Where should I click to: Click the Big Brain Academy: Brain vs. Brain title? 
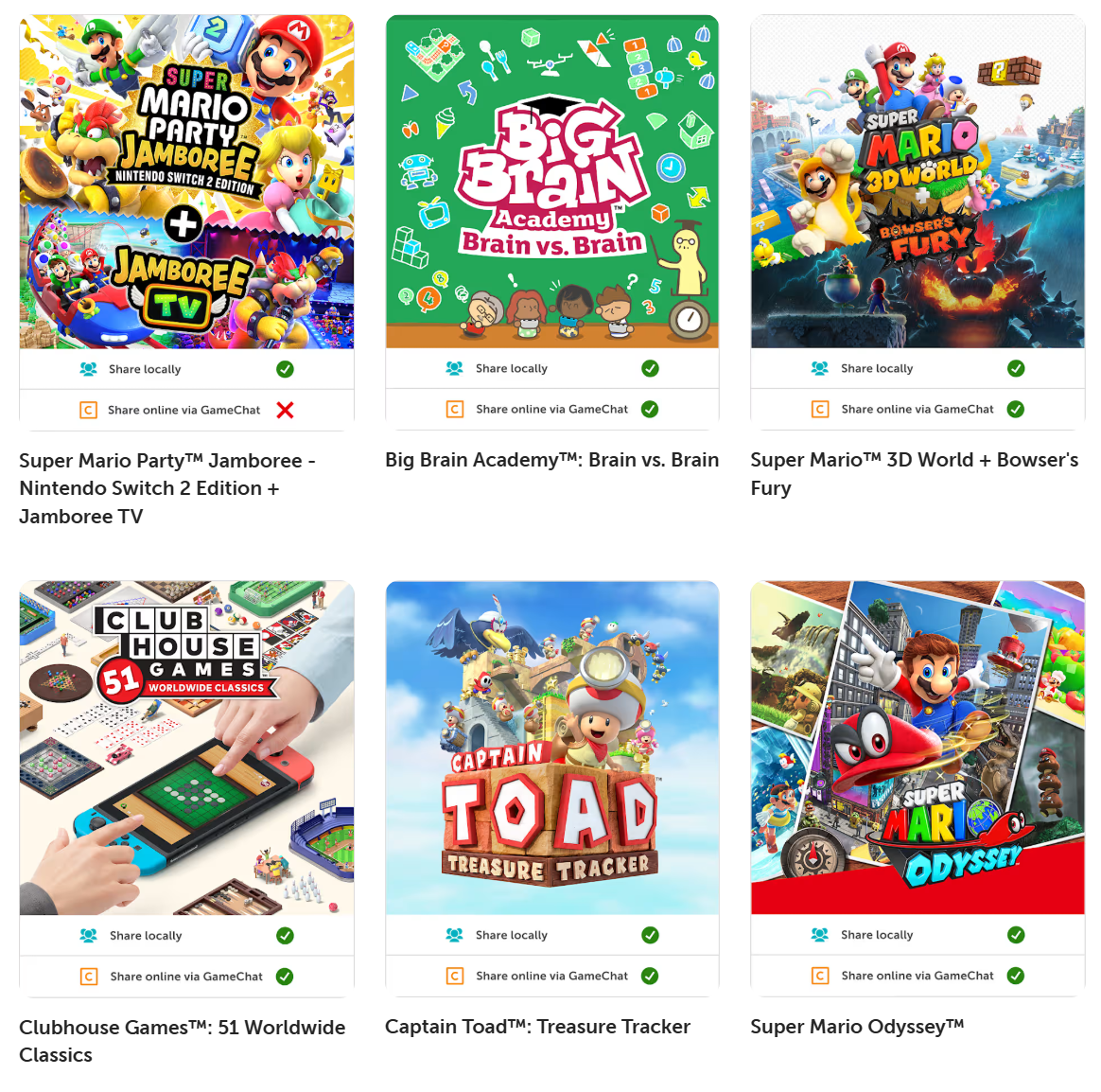[x=551, y=460]
